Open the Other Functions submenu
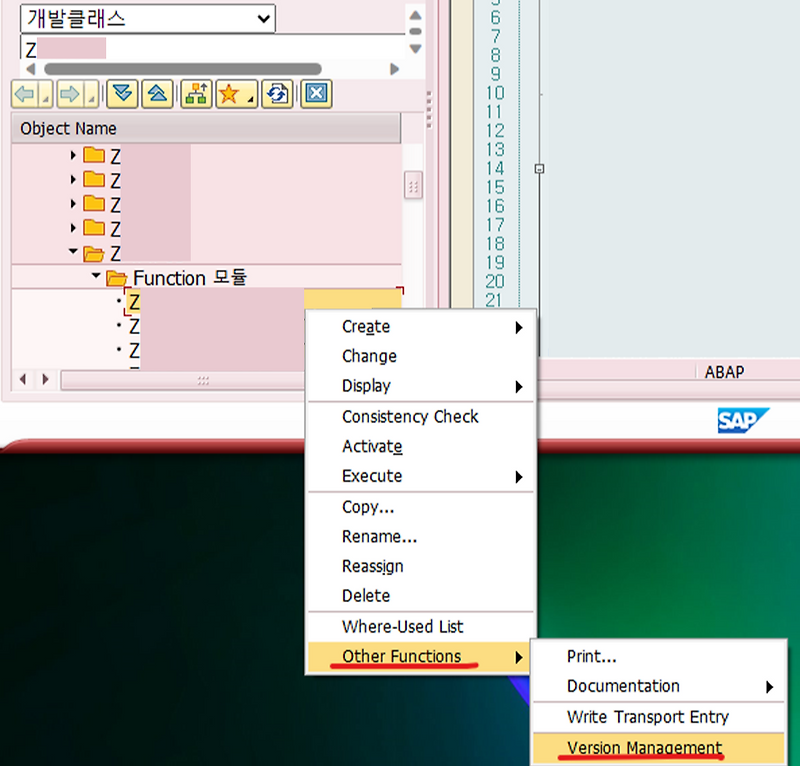Image resolution: width=800 pixels, height=766 pixels. (x=400, y=657)
